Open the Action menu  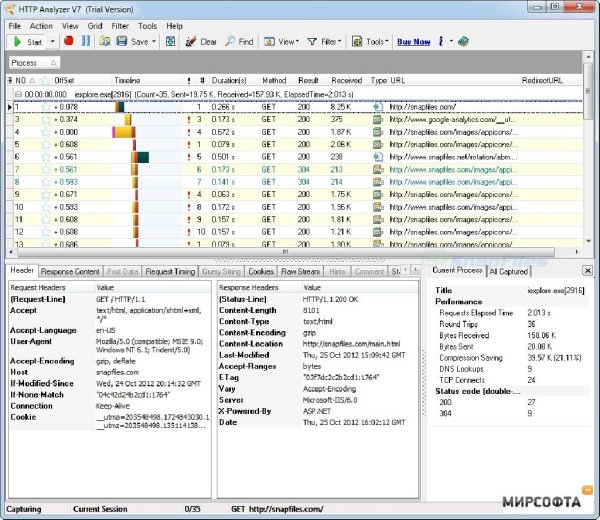coord(41,26)
